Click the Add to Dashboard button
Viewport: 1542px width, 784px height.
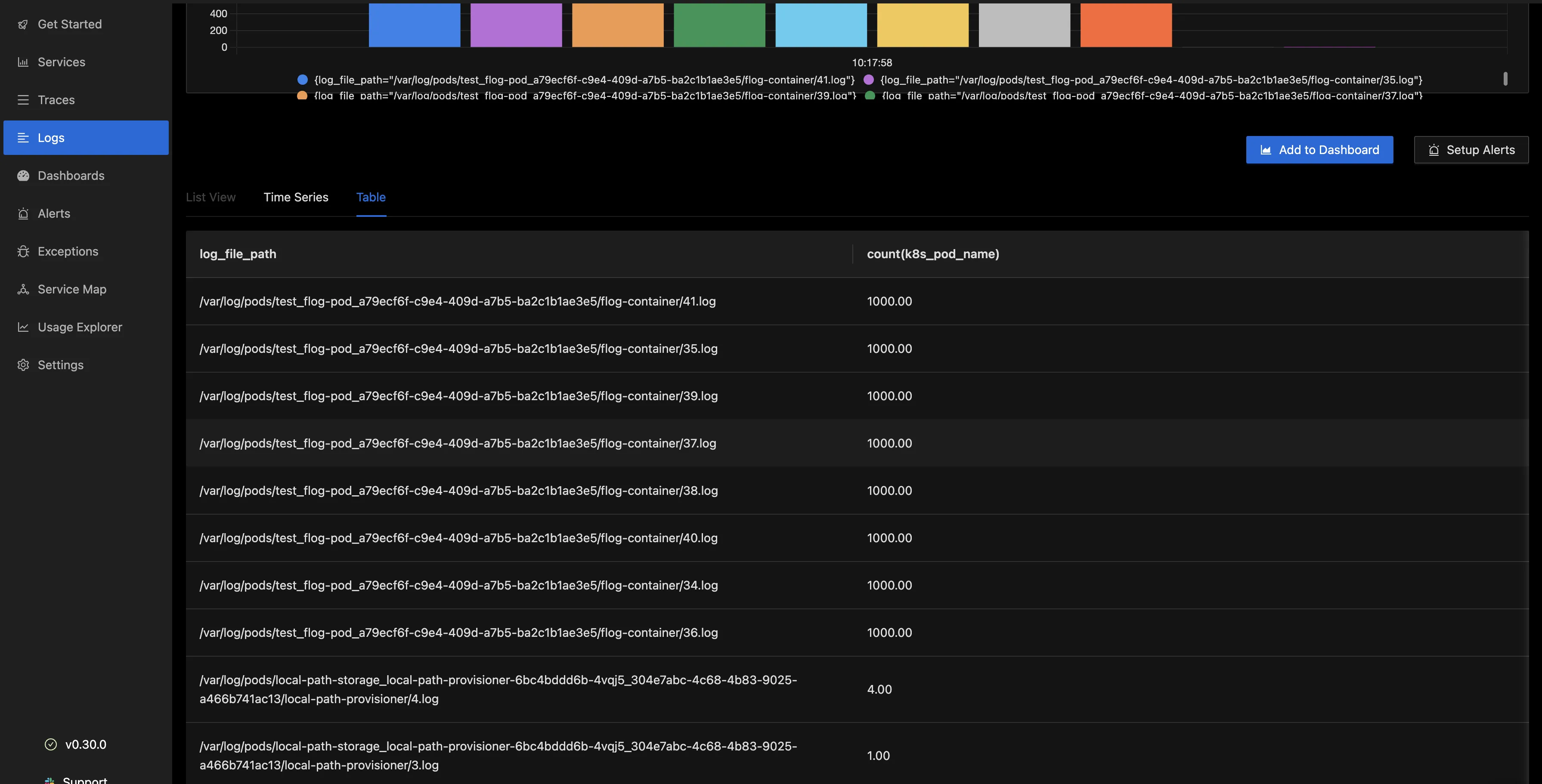(x=1319, y=150)
